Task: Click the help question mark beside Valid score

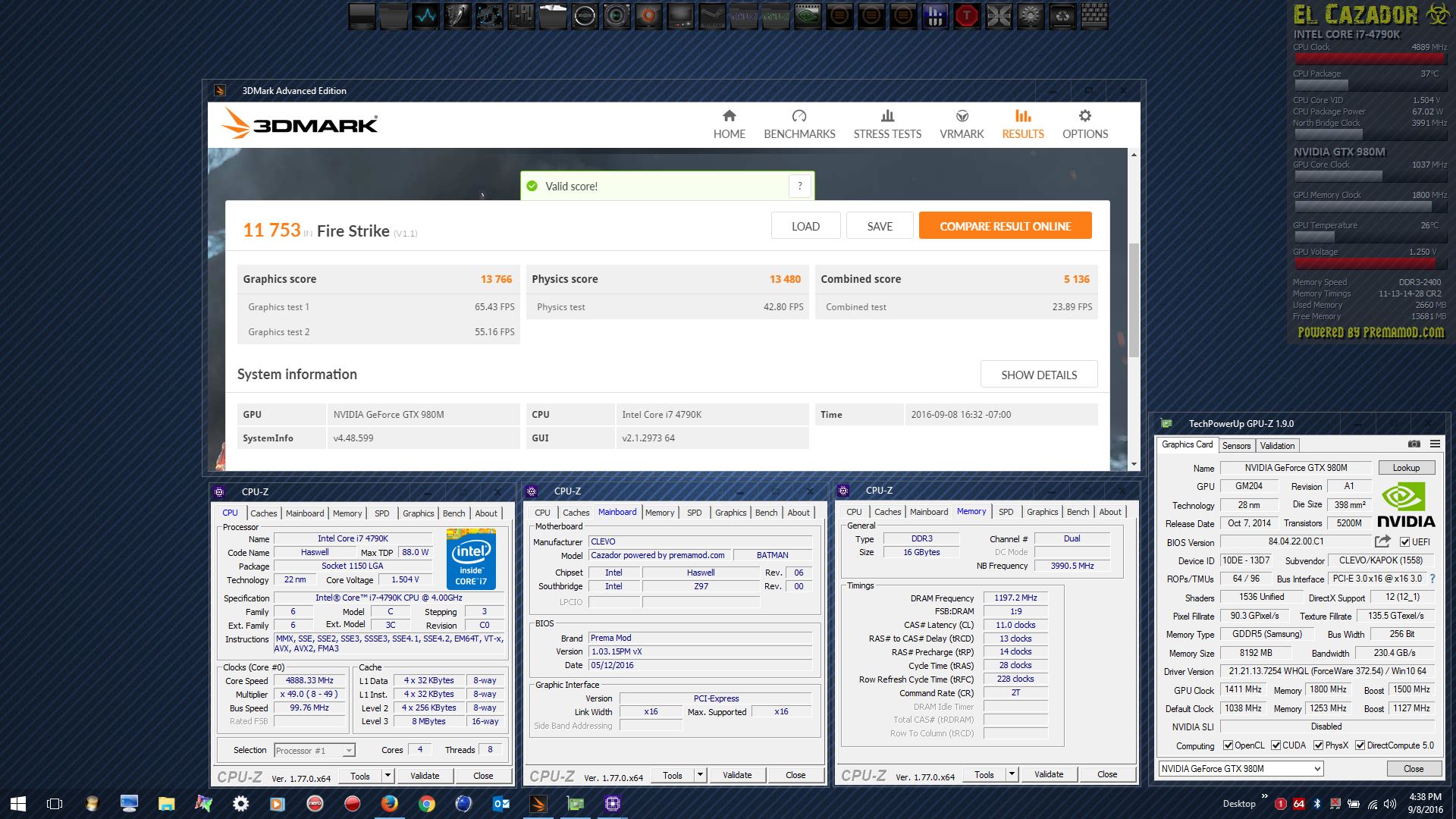Action: pyautogui.click(x=799, y=186)
